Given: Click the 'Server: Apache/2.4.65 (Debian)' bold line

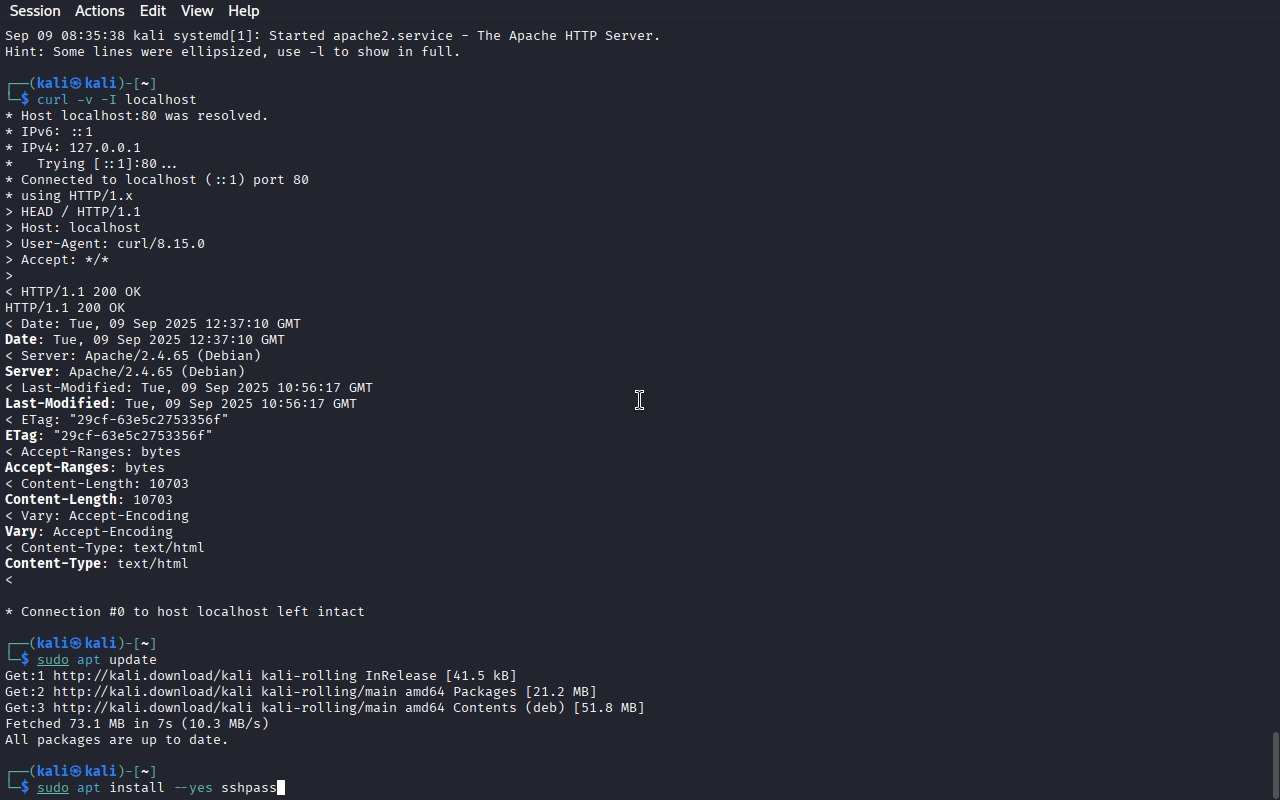Looking at the screenshot, I should click(x=125, y=372).
